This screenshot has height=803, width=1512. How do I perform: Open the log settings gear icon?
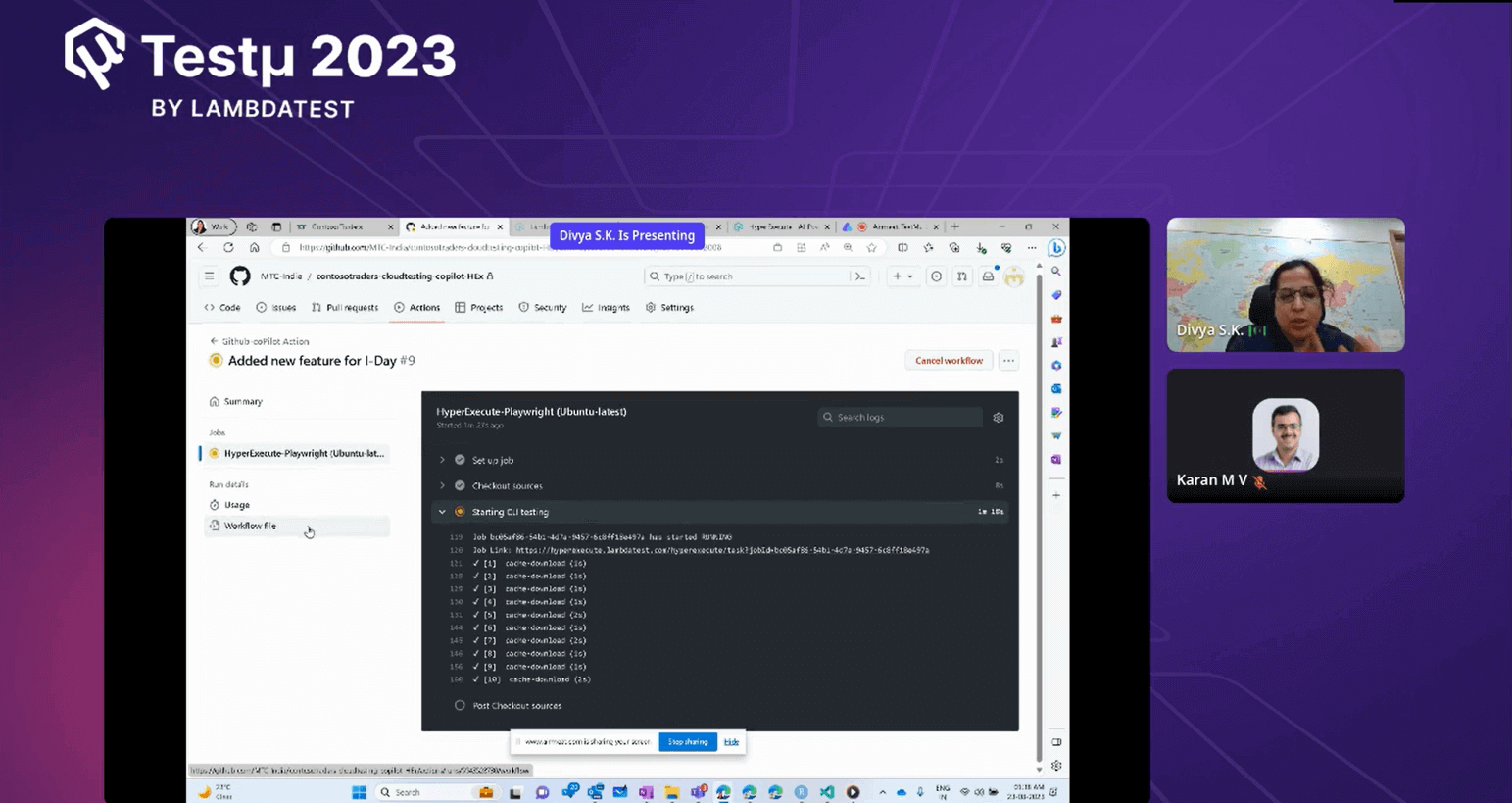coord(999,418)
